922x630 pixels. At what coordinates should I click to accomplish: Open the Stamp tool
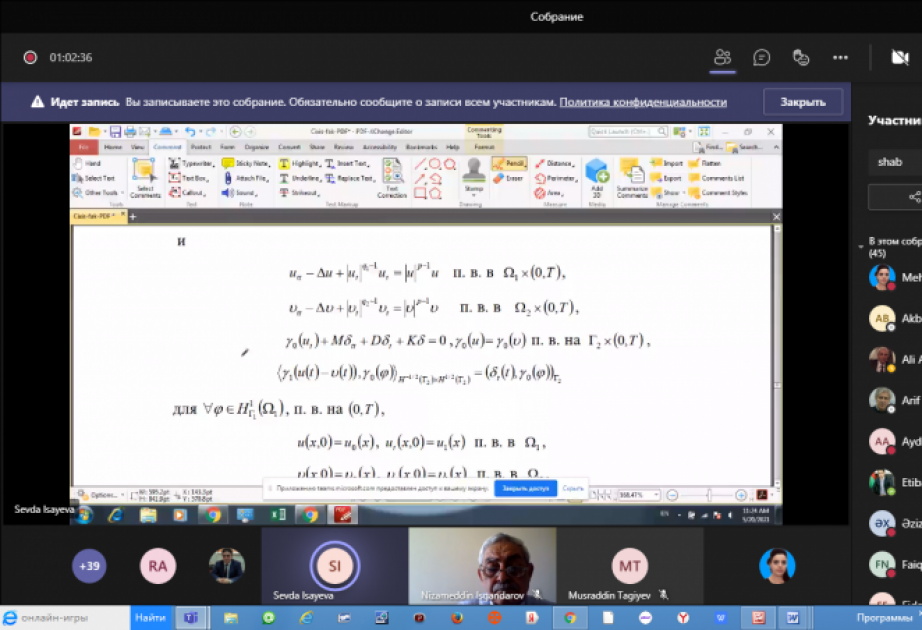pyautogui.click(x=473, y=176)
